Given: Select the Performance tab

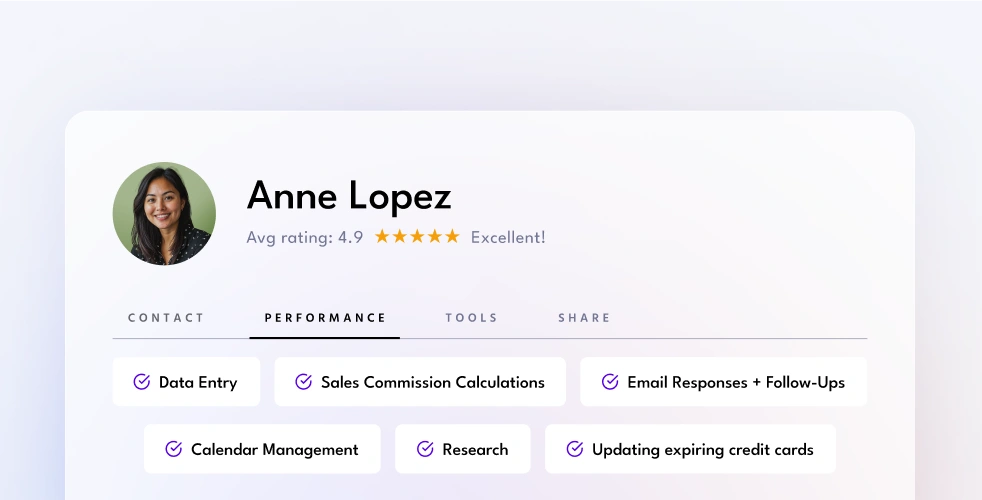Looking at the screenshot, I should pyautogui.click(x=325, y=318).
